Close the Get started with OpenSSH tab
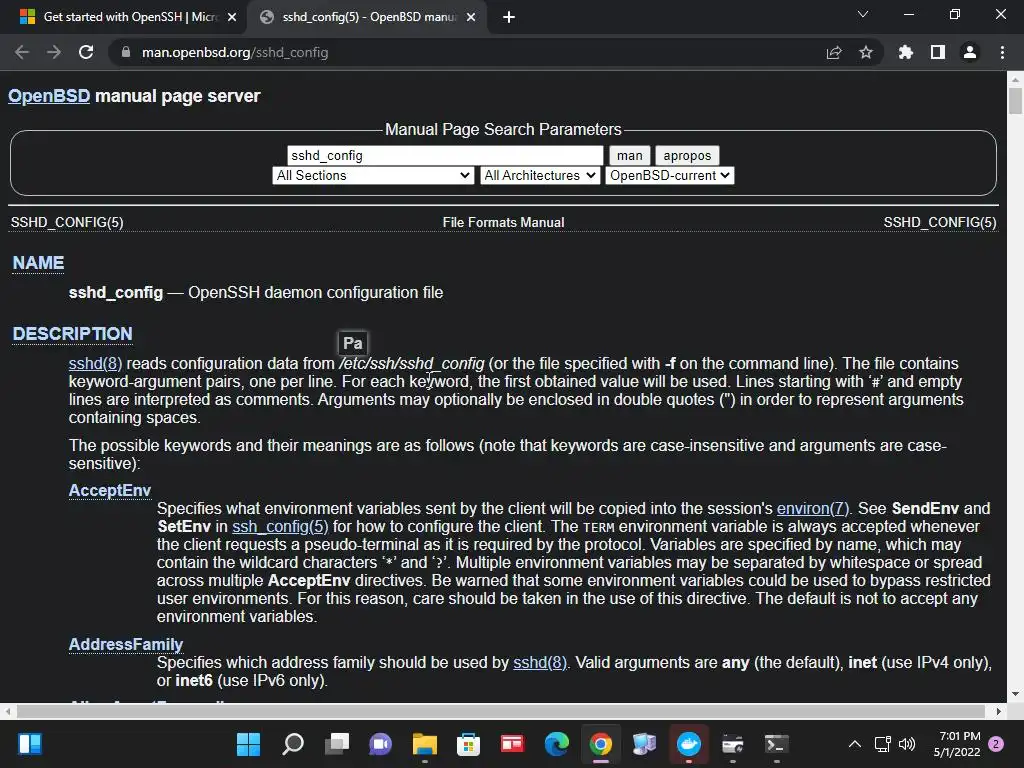 (232, 17)
